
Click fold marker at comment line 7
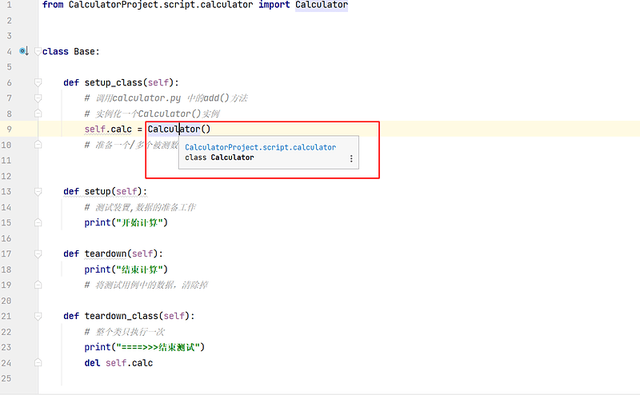(x=38, y=98)
